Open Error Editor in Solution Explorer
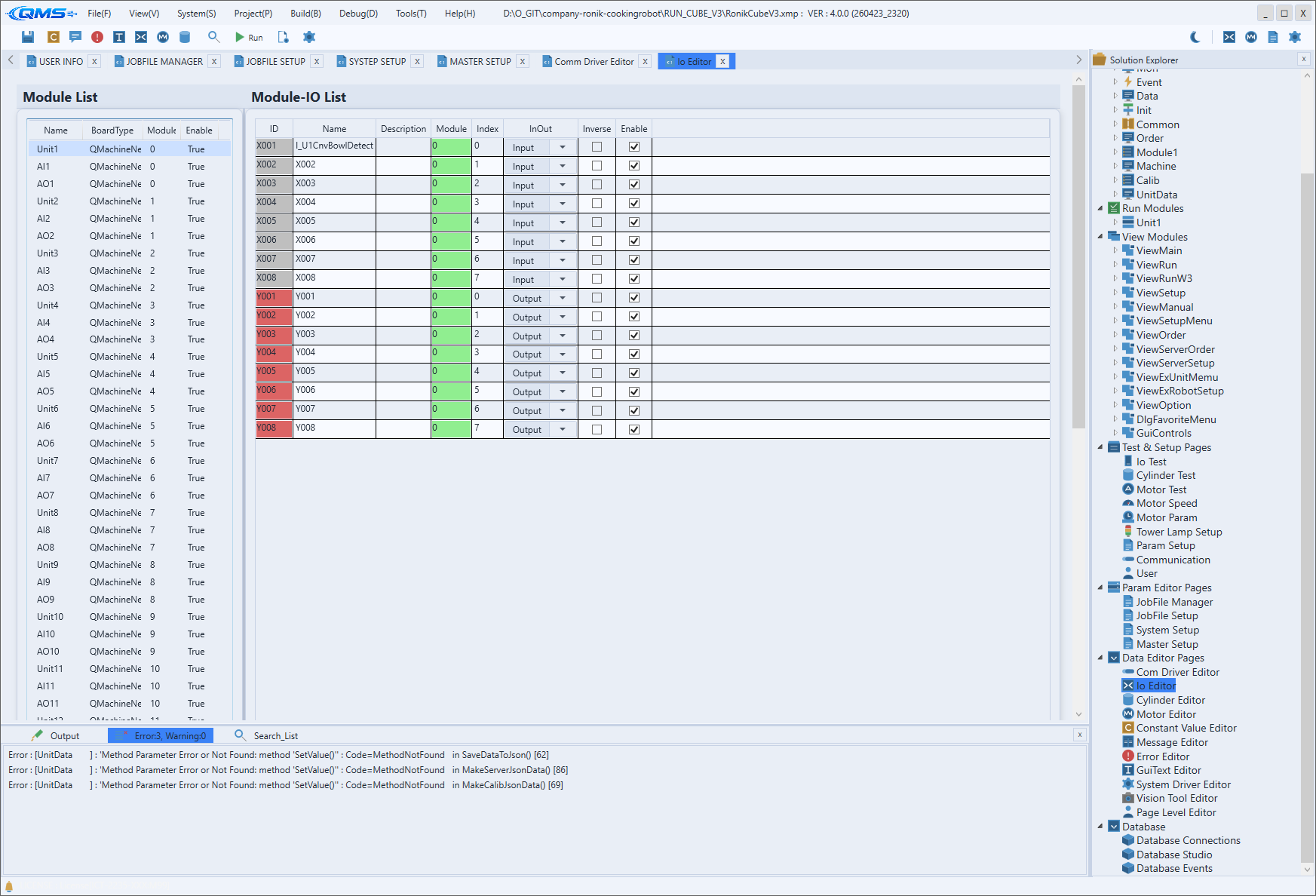 click(x=1162, y=756)
